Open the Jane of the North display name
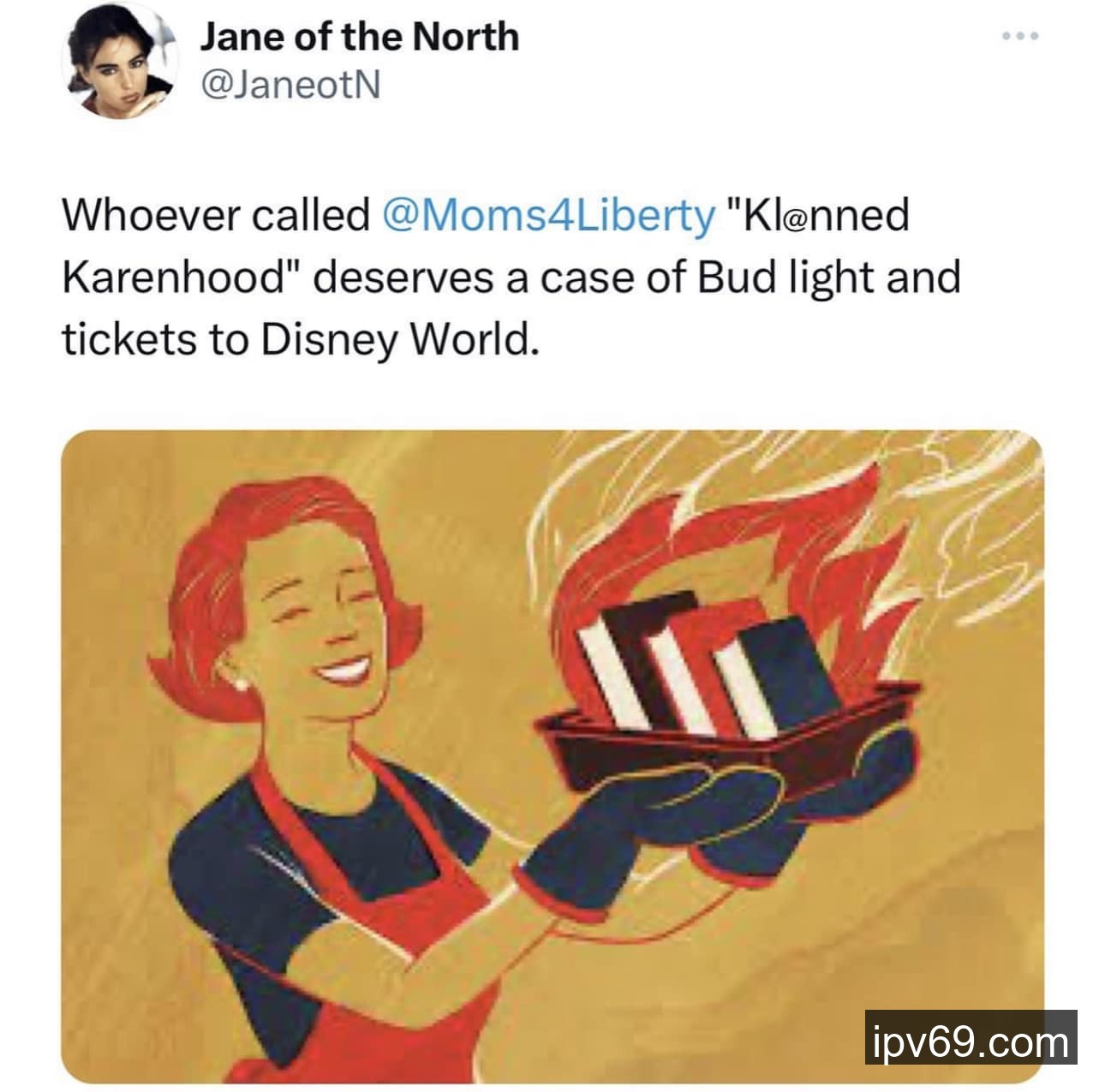The image size is (1105, 1092). (360, 37)
